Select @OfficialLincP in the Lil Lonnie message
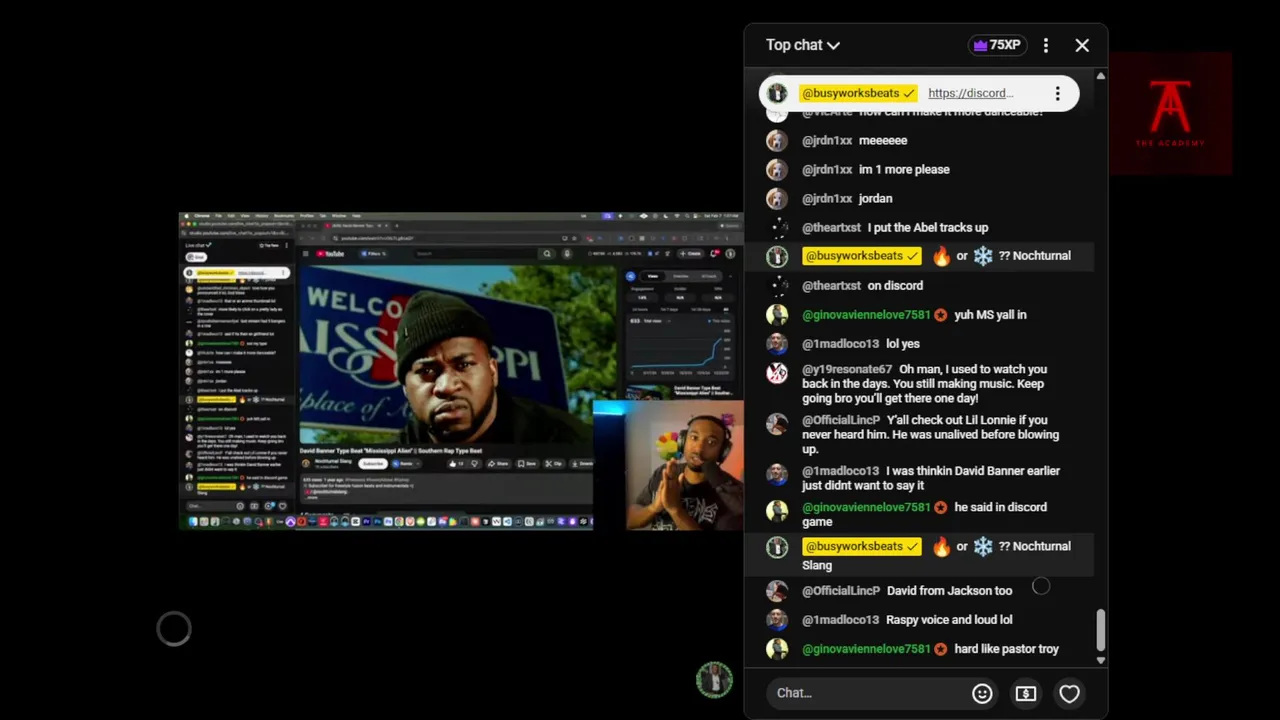This screenshot has width=1280, height=720. tap(841, 421)
